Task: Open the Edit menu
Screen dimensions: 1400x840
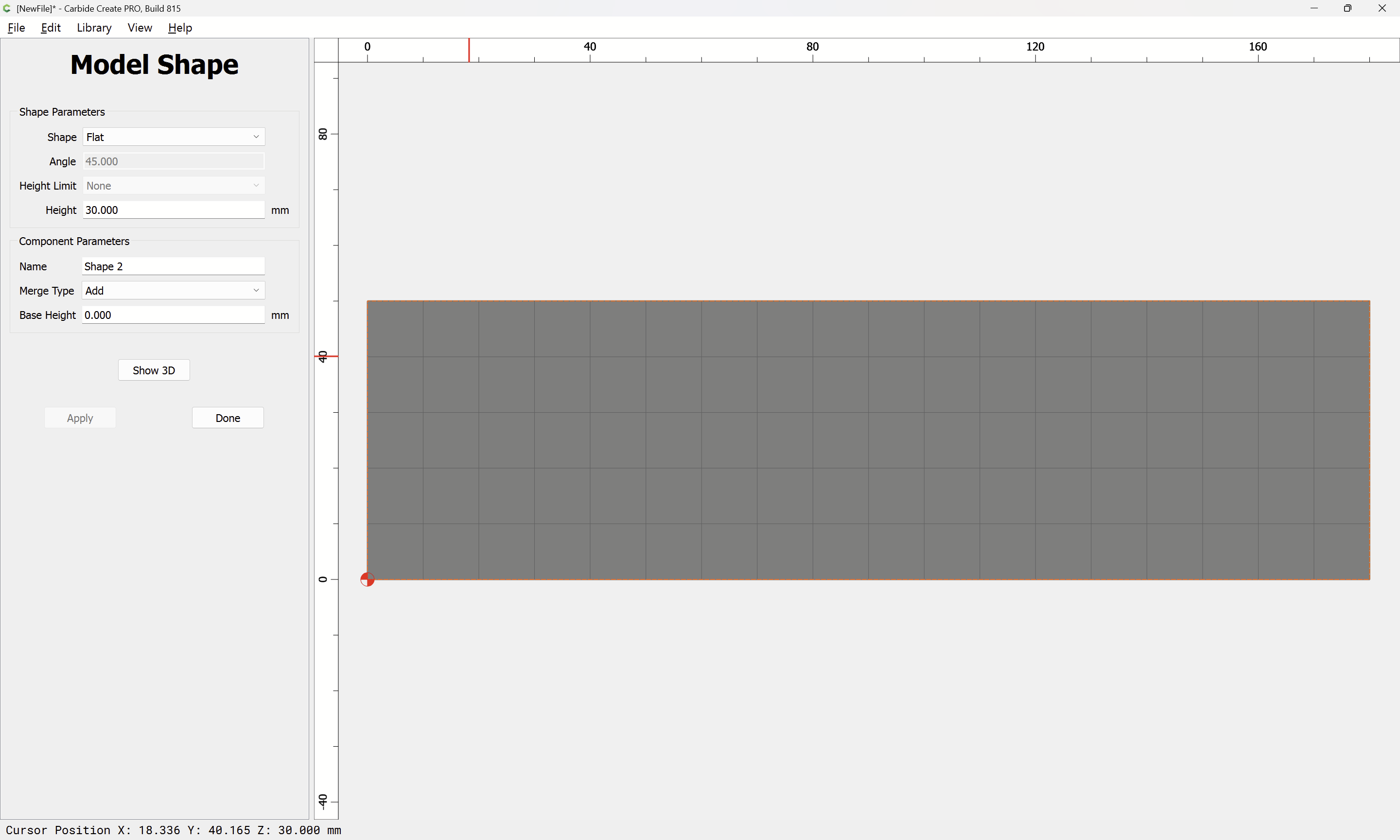Action: pyautogui.click(x=51, y=28)
